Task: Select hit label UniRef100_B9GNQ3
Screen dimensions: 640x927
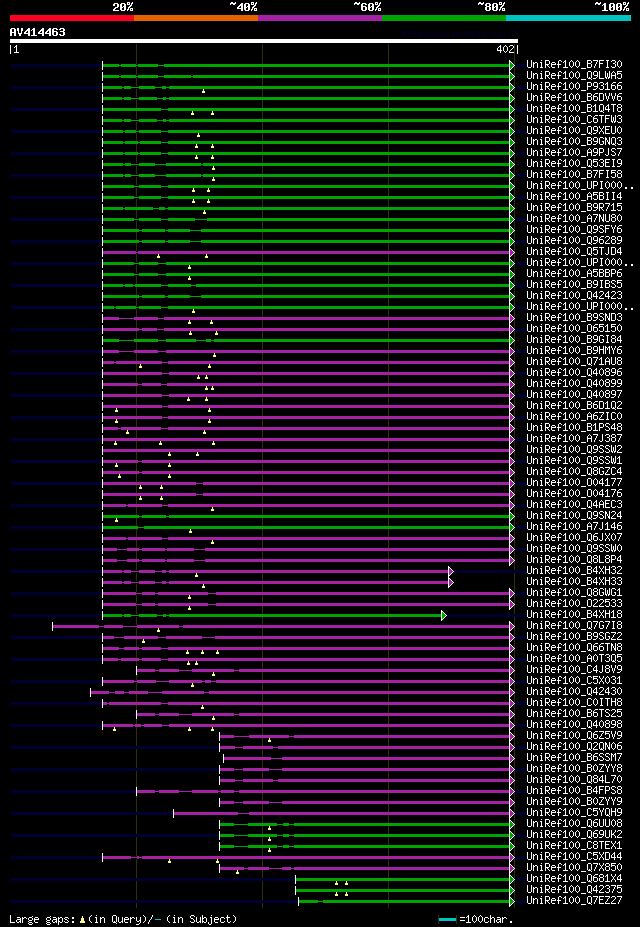Action: [x=574, y=142]
